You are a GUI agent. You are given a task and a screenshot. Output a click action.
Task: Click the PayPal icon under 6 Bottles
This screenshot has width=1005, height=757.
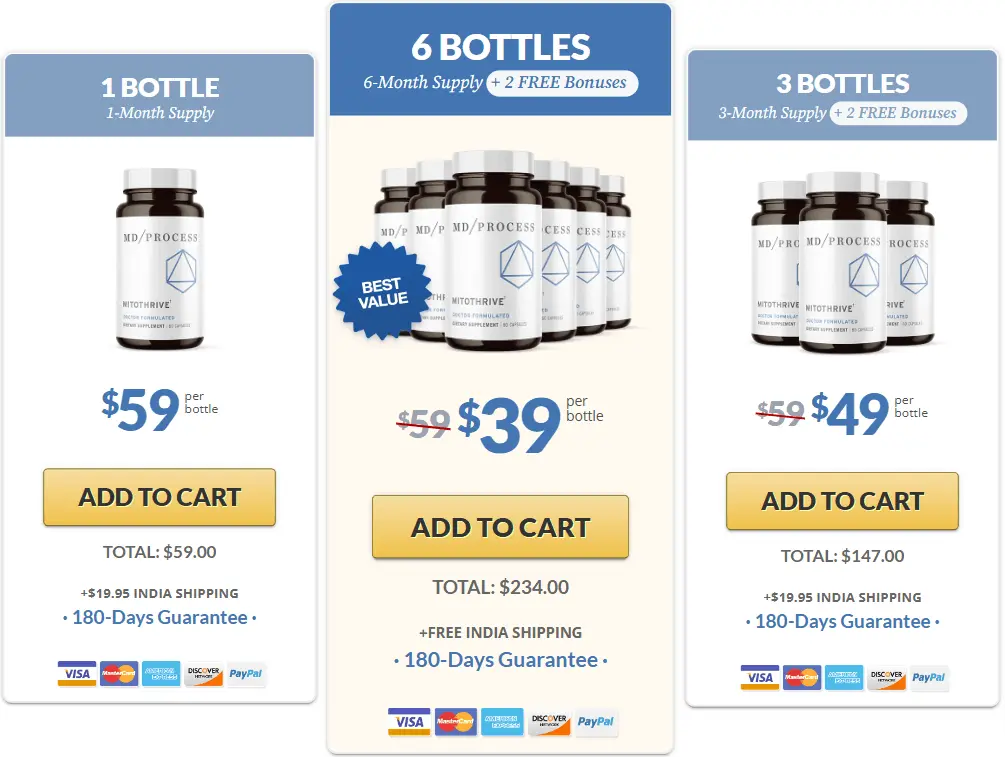[596, 722]
